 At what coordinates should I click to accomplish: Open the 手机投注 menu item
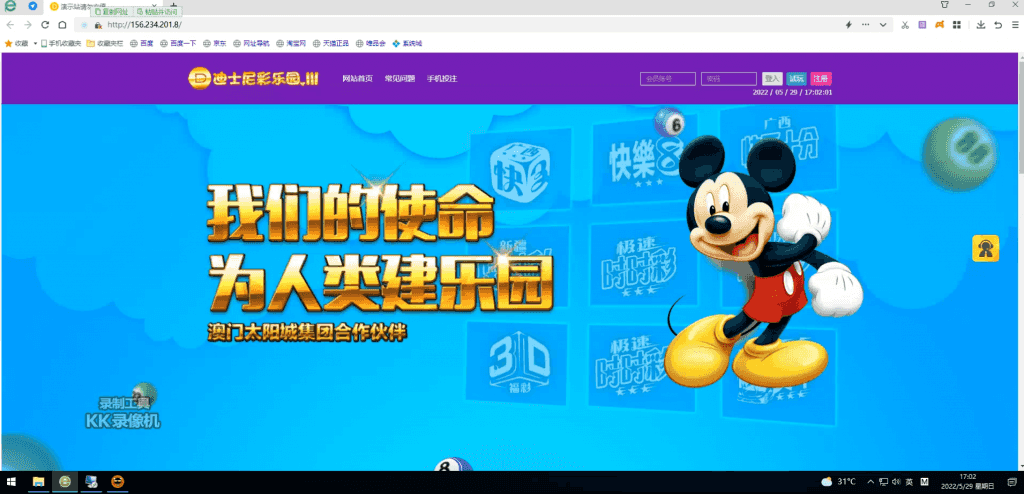coord(442,78)
